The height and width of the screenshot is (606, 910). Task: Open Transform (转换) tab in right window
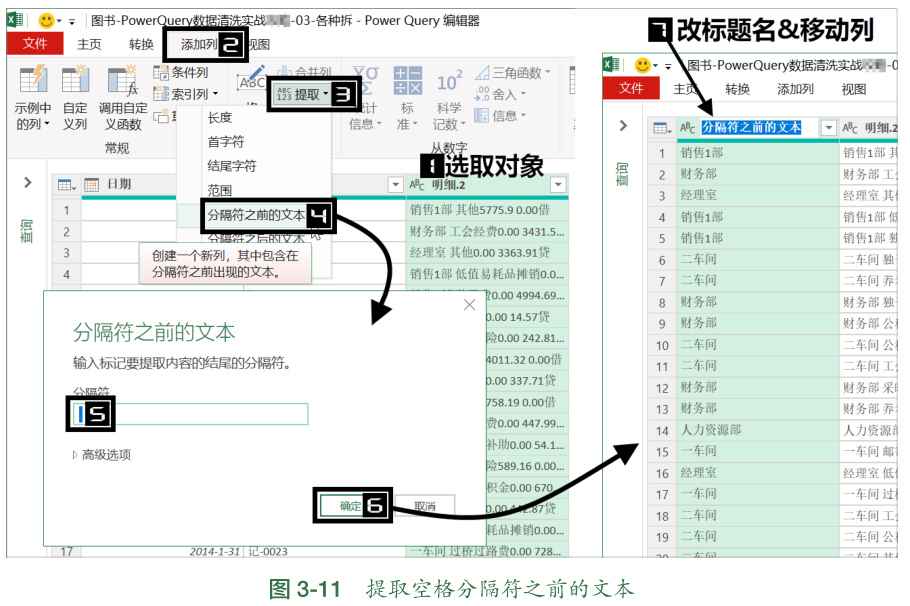737,89
